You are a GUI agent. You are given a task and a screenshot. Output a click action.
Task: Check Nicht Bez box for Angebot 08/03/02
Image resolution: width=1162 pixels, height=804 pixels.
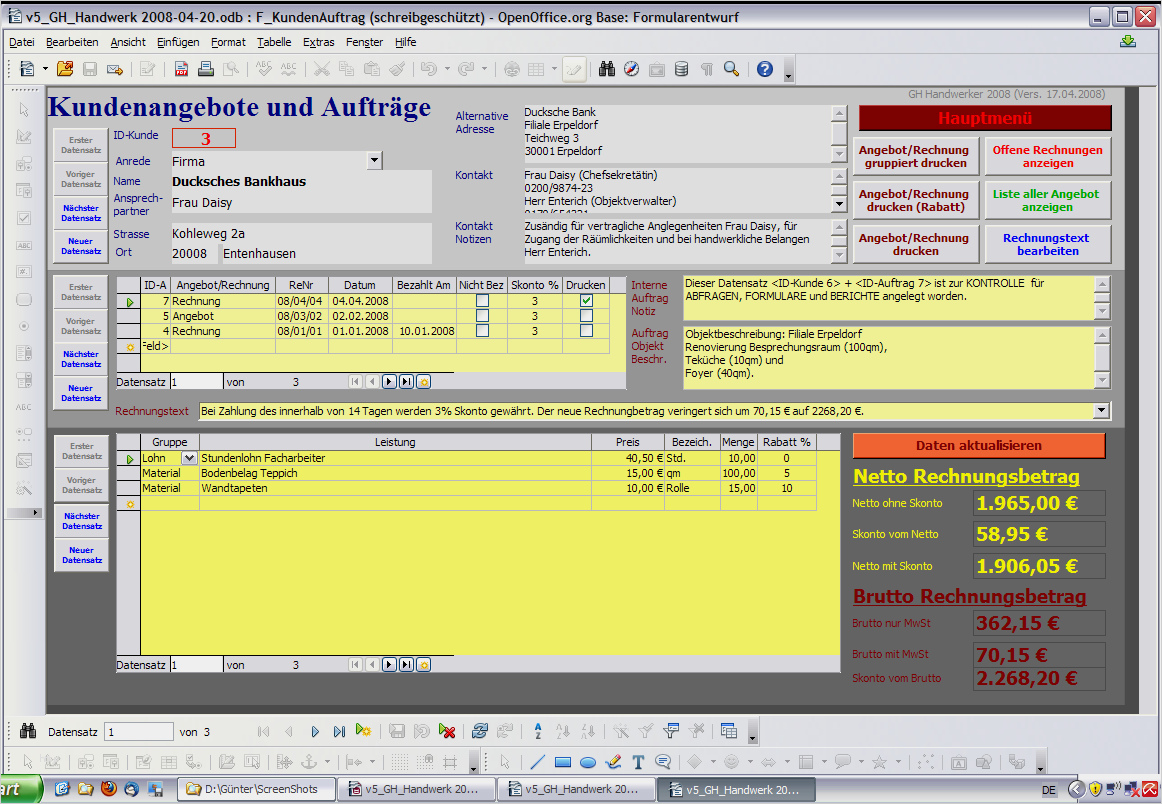click(x=482, y=316)
